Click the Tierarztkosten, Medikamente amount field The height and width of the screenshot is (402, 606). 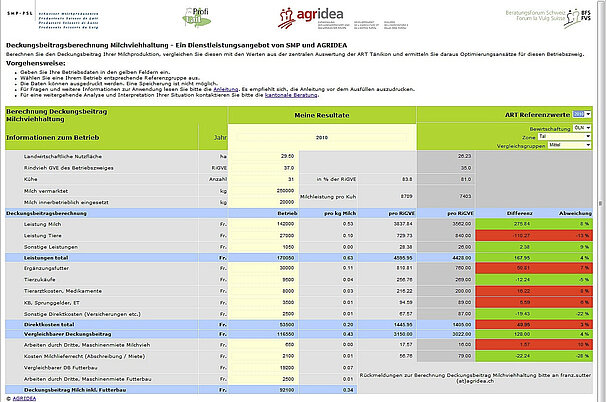270,290
